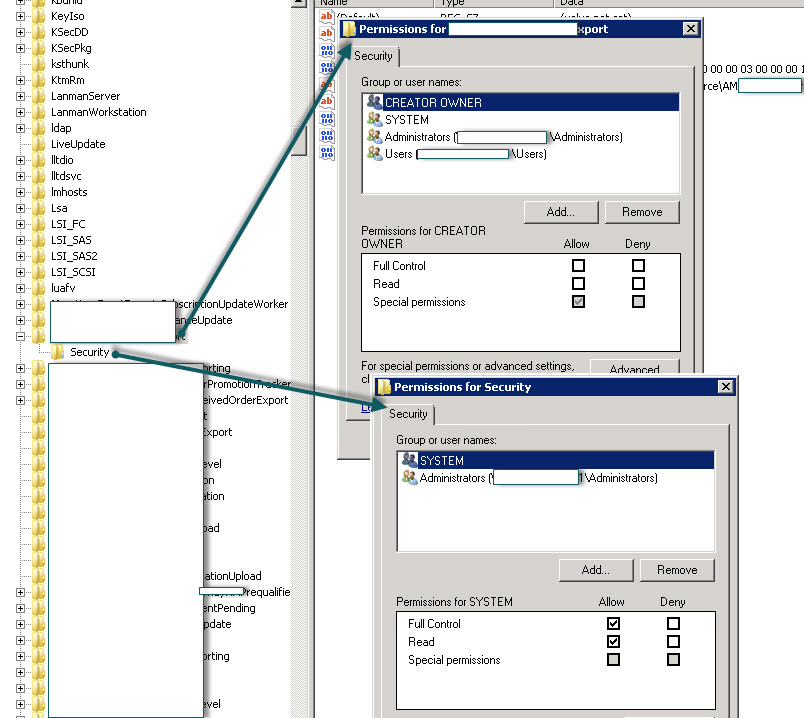Toggle Allow Read for SYSTEM
Viewport: 804px width, 718px height.
(613, 642)
